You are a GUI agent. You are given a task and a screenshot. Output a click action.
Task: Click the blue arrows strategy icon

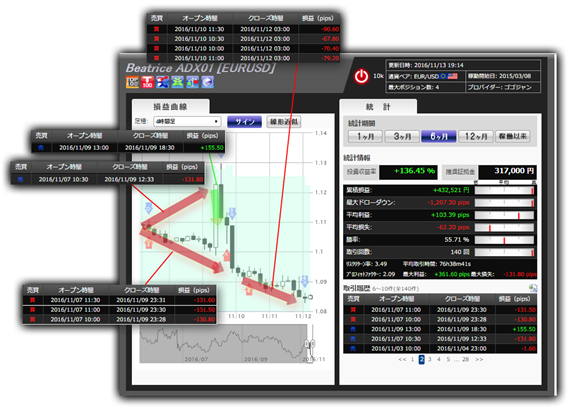coord(162,82)
